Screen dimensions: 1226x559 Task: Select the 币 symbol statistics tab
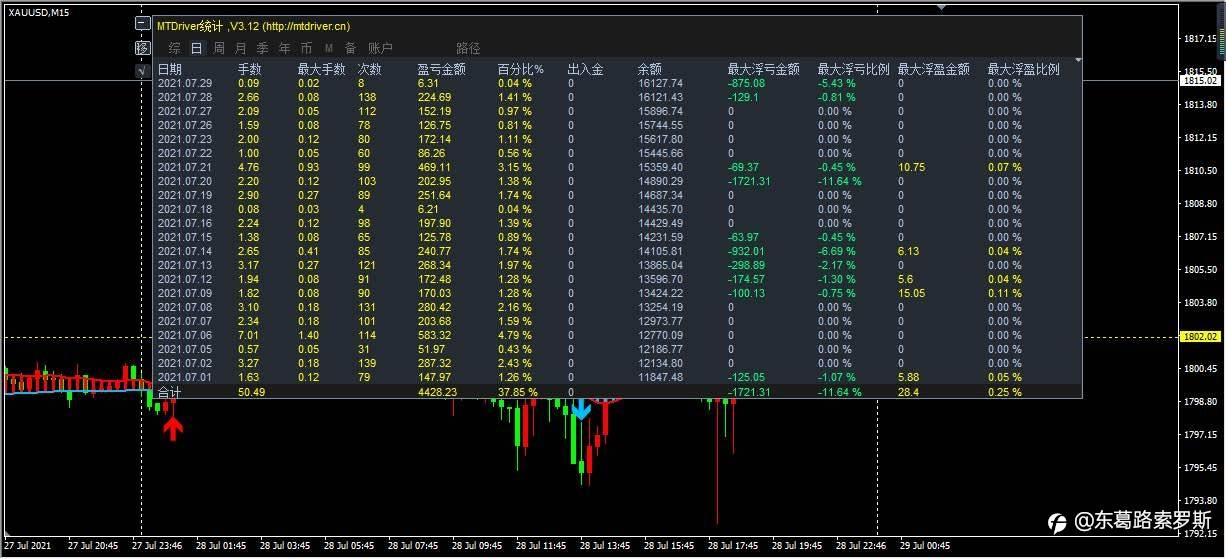[x=306, y=48]
